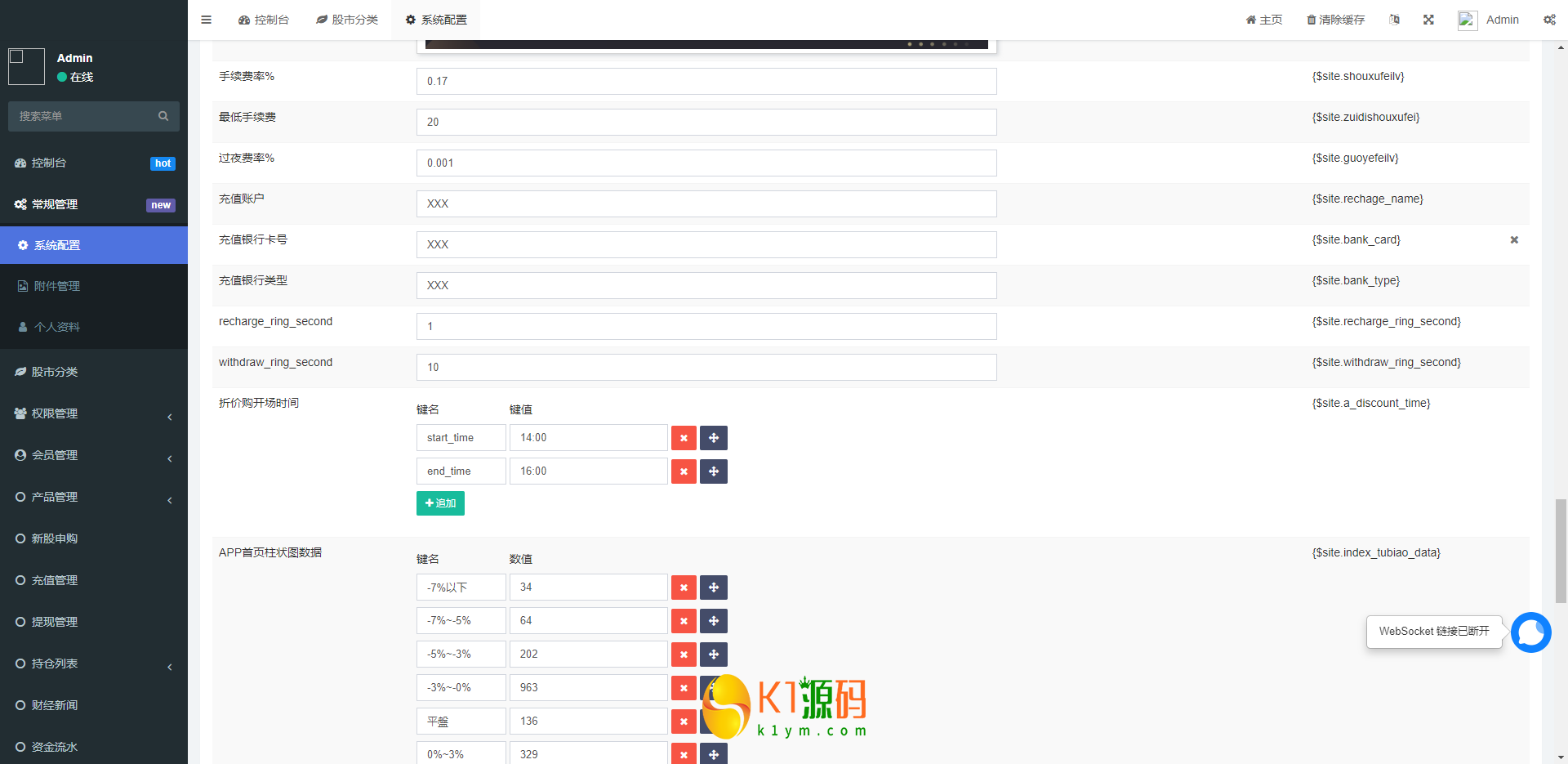The image size is (1568, 764).
Task: Focus the 充值银行卡号 input field
Action: (x=706, y=244)
